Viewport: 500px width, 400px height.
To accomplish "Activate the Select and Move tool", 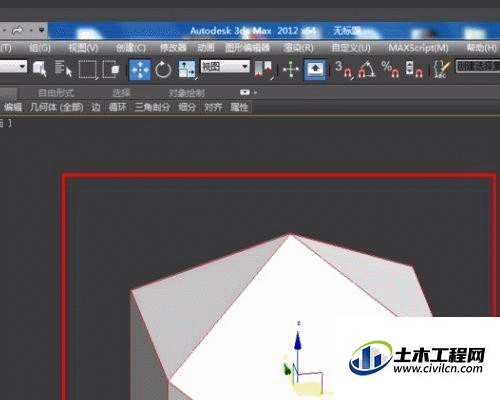I will (140, 70).
